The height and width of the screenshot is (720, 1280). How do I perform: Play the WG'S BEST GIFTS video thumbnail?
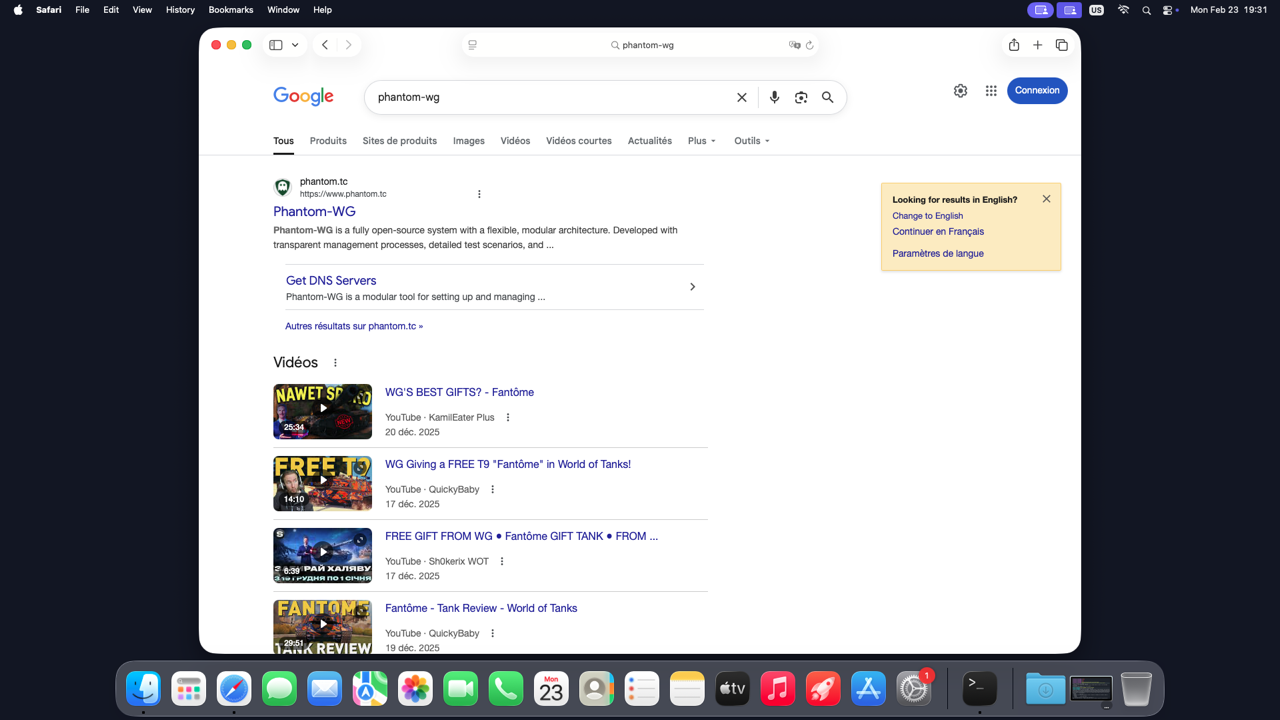click(x=322, y=411)
